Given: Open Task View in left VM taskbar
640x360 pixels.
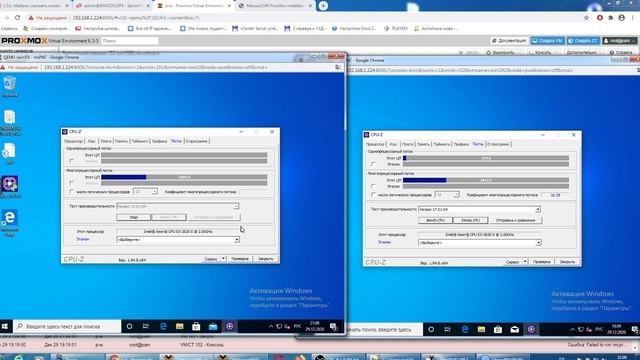Looking at the screenshot, I should [146, 326].
